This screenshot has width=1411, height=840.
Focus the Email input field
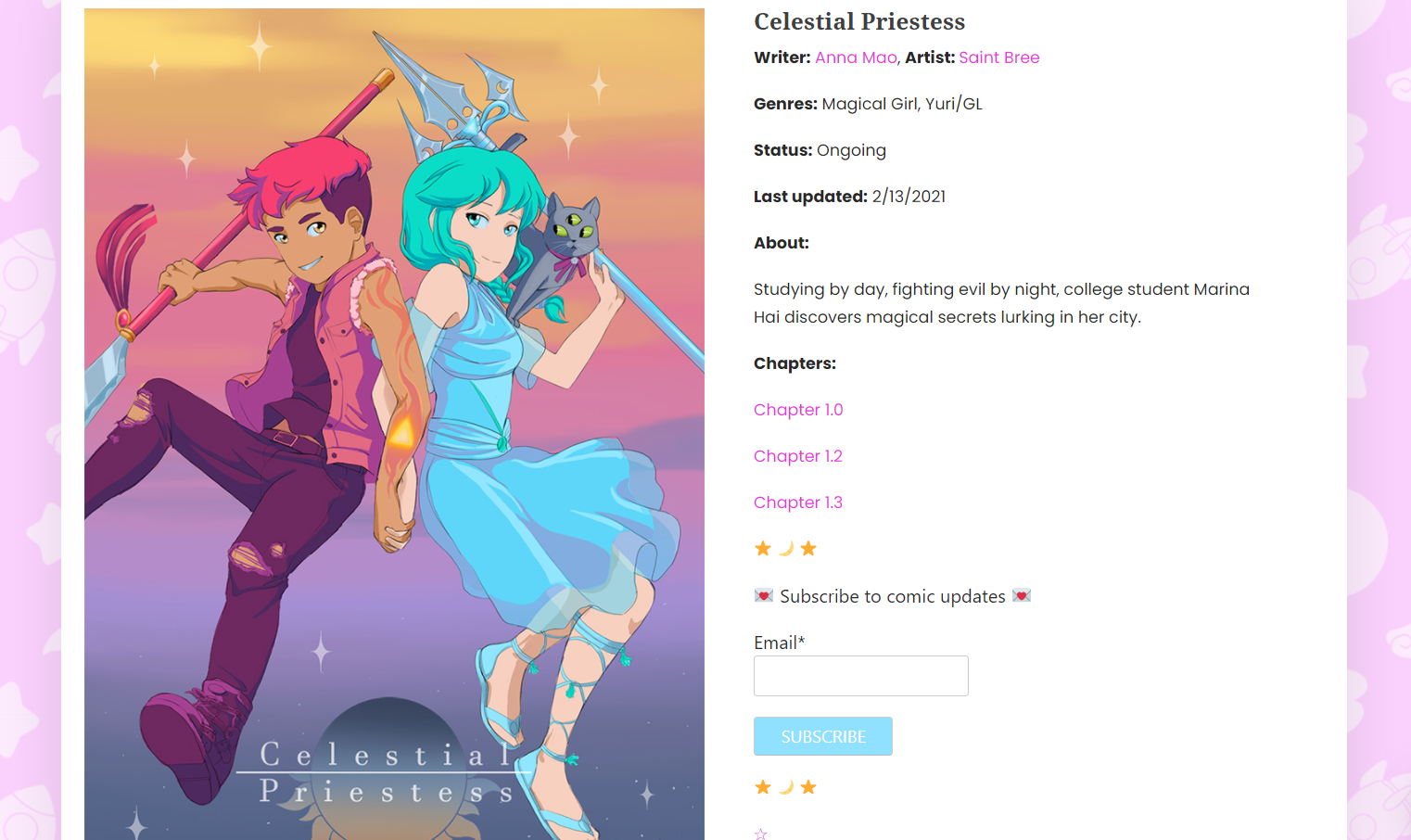[861, 676]
